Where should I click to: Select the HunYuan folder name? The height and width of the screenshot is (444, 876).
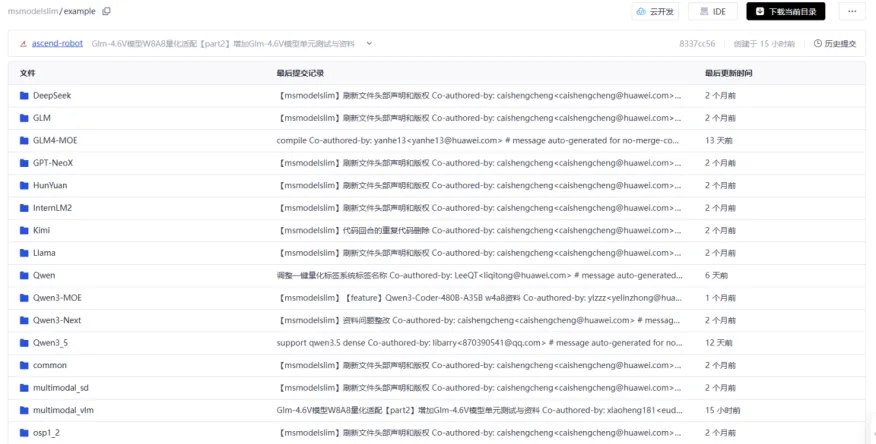pos(50,185)
